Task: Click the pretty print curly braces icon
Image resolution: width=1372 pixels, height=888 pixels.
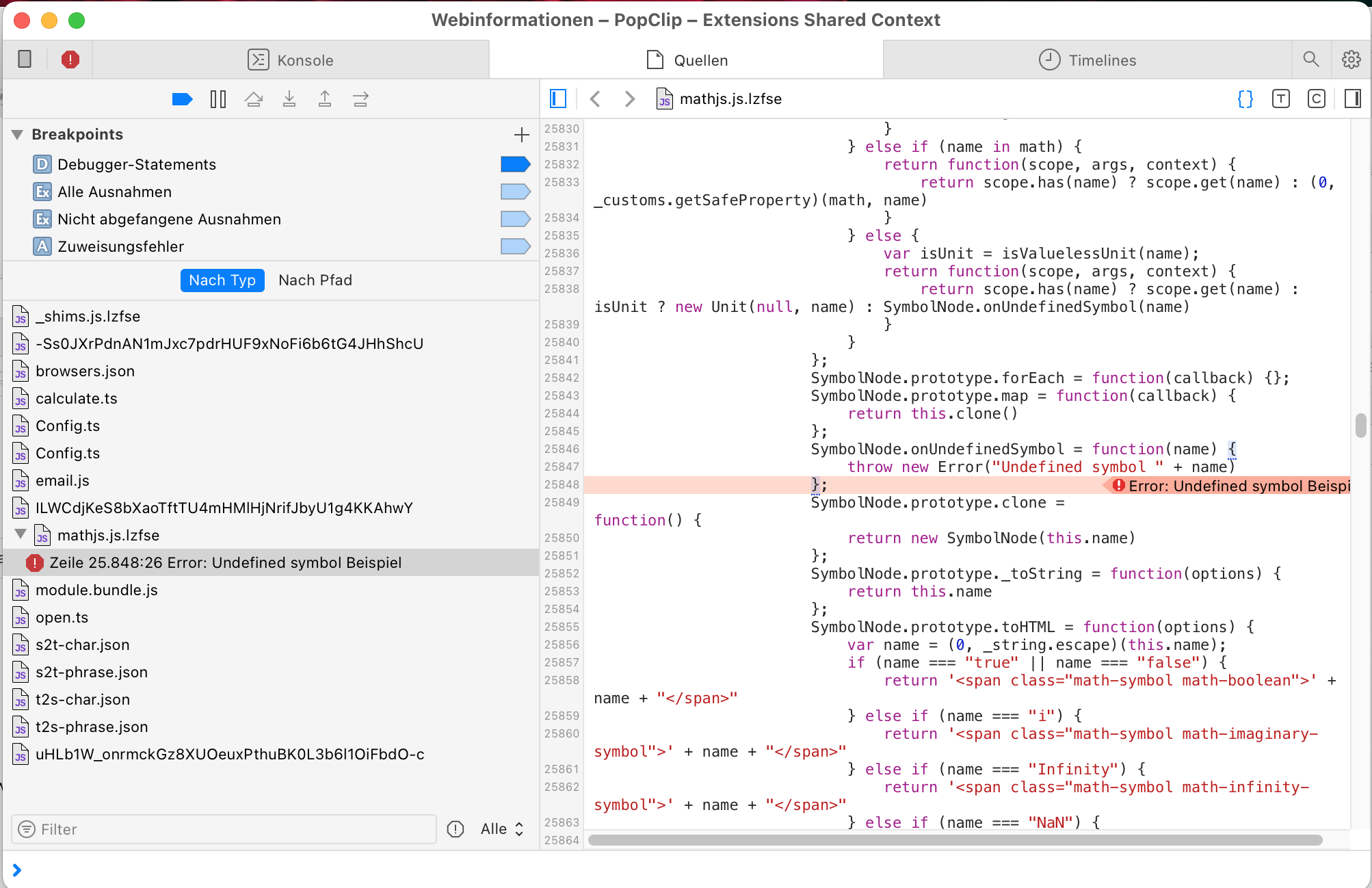Action: (1245, 99)
